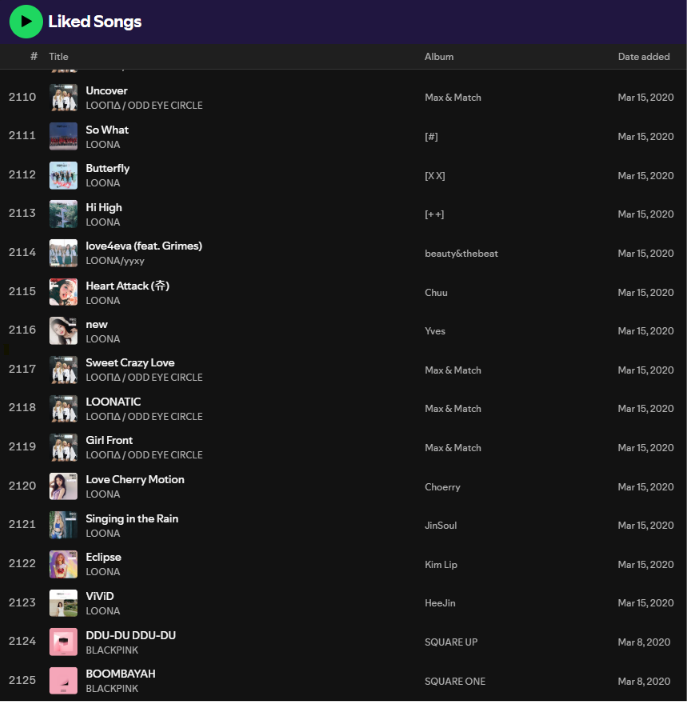Screen dimensions: 687x702
Task: Open the album link Kim Lip
Action: (441, 565)
